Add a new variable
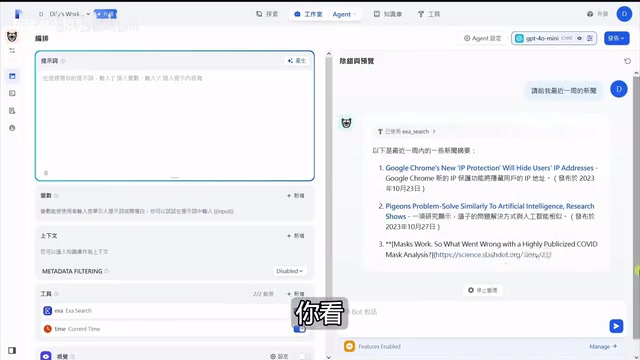 [296, 196]
